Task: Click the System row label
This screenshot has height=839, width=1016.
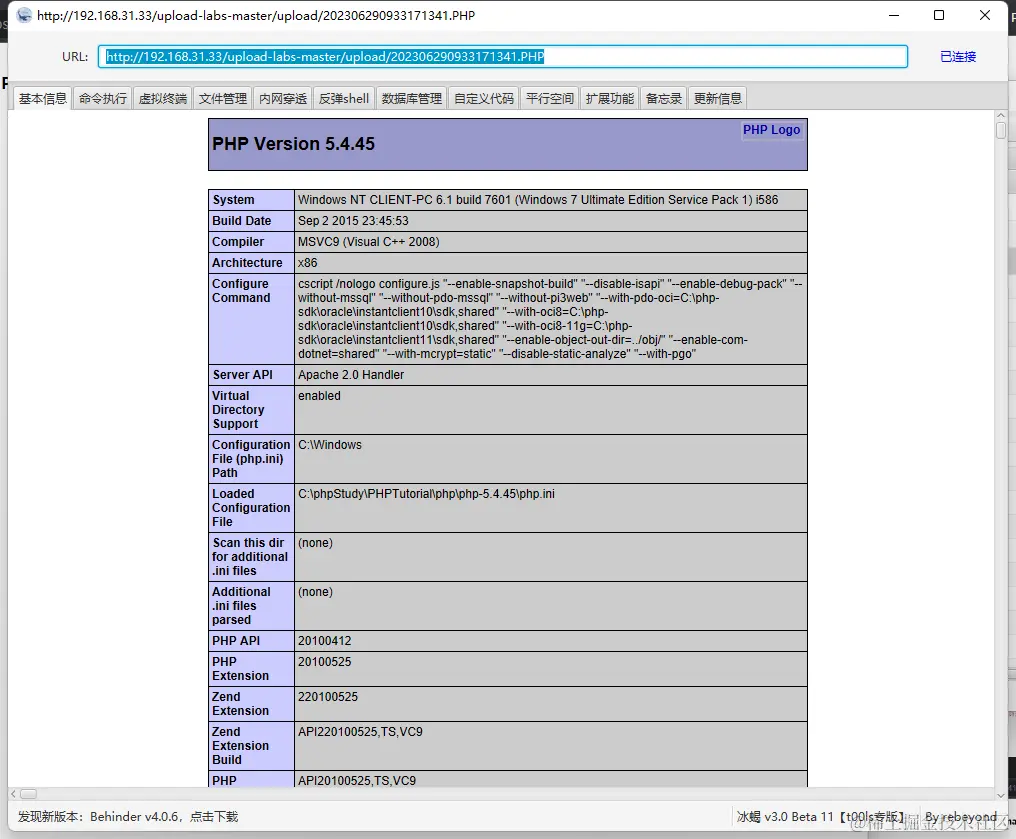Action: [x=233, y=200]
